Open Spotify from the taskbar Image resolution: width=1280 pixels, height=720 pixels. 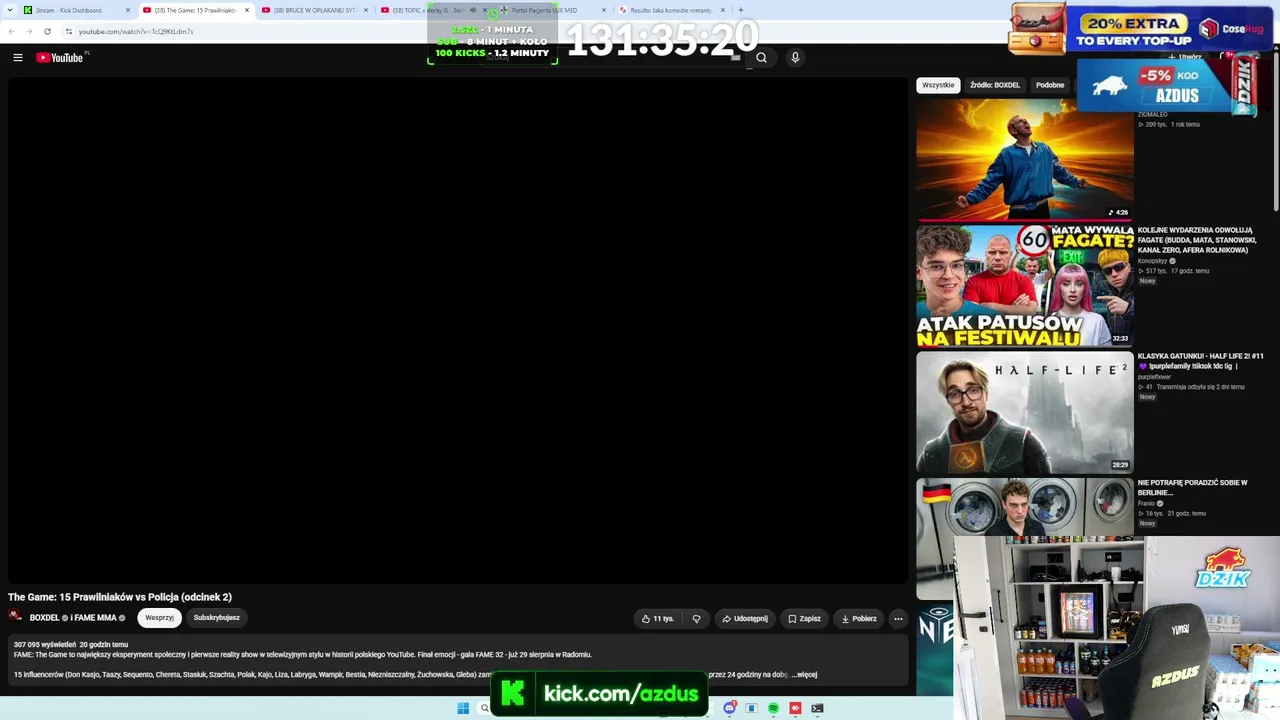tap(773, 708)
